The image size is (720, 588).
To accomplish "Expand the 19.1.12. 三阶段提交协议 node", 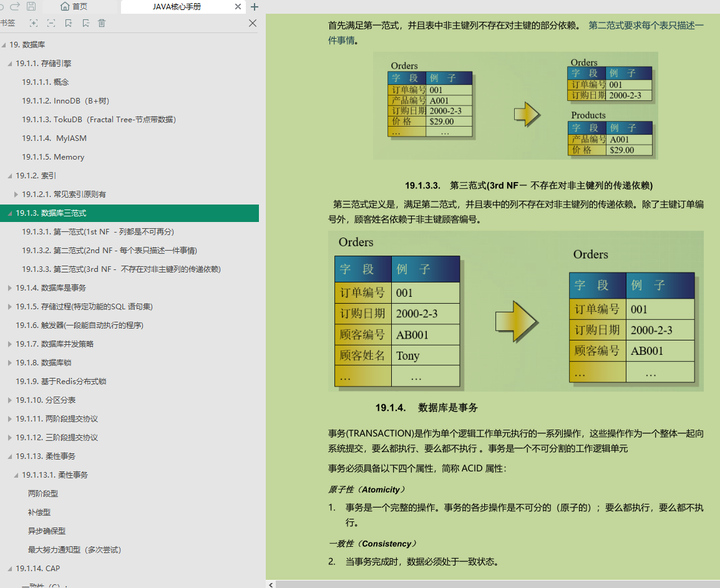I will pos(10,438).
